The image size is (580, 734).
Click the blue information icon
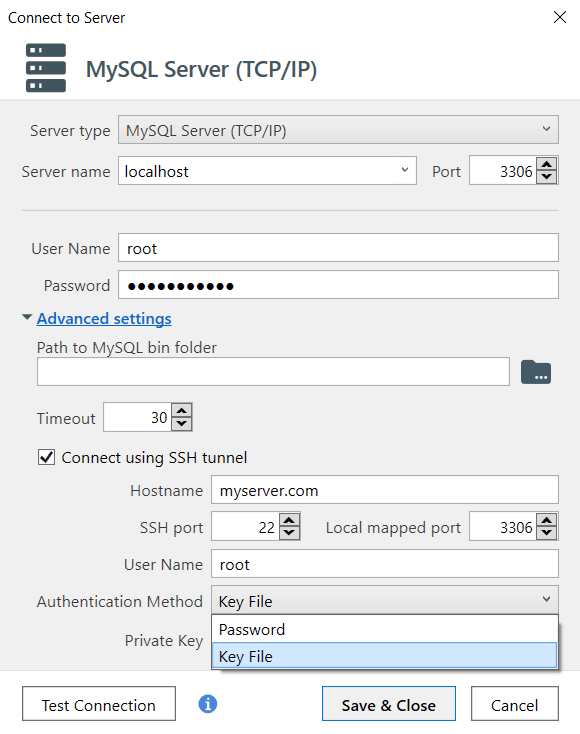point(207,704)
